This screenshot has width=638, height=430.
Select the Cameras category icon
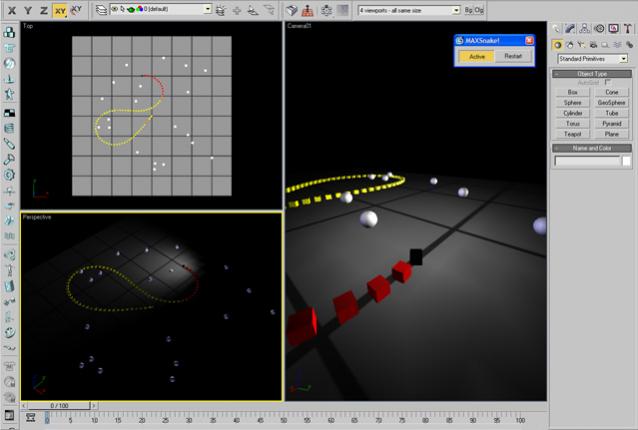[592, 45]
